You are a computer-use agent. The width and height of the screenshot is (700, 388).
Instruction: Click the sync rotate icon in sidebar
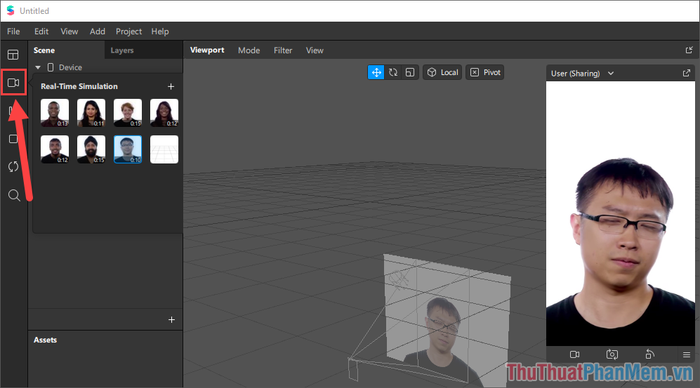point(13,167)
